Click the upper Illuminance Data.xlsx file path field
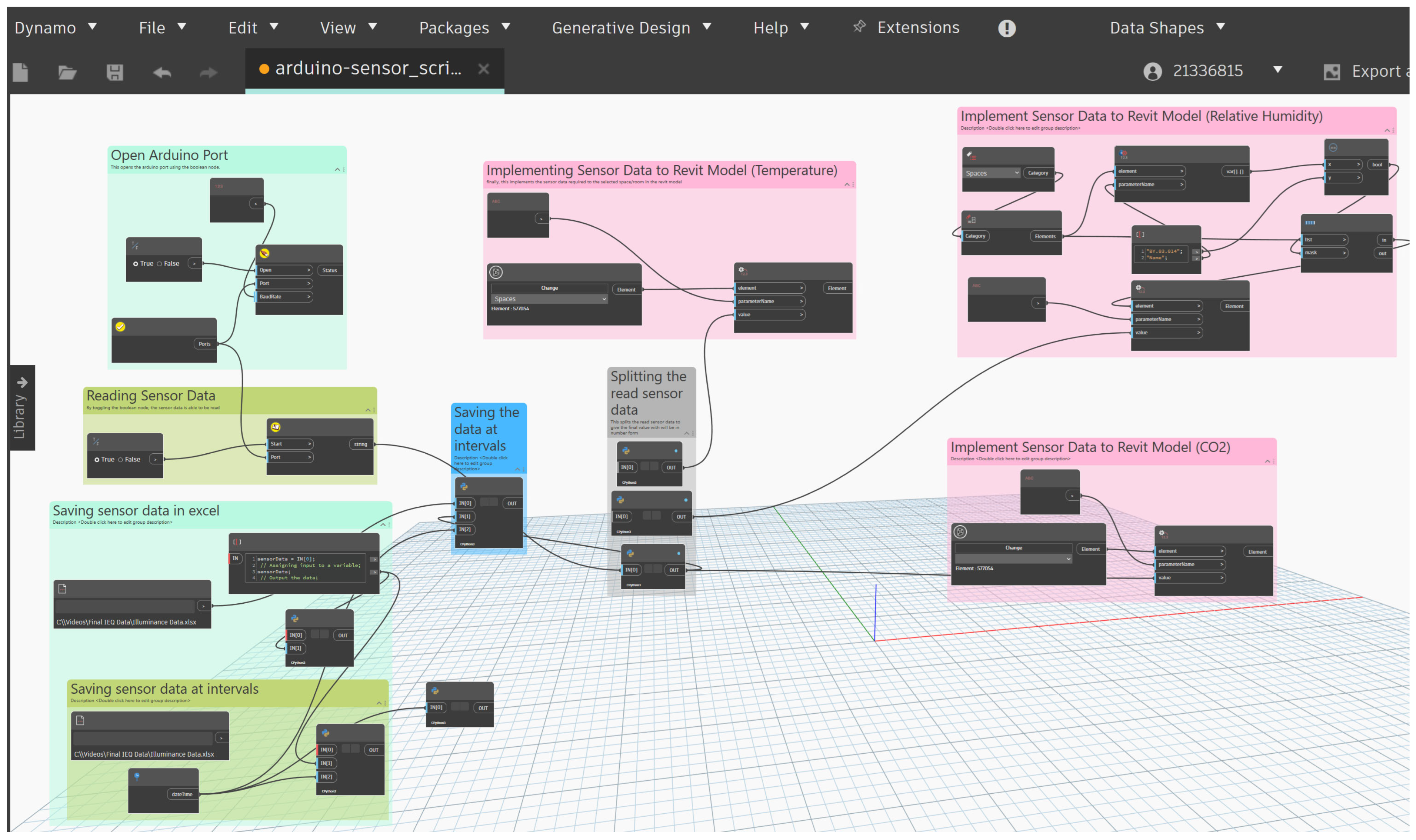The width and height of the screenshot is (1416, 840). [125, 606]
